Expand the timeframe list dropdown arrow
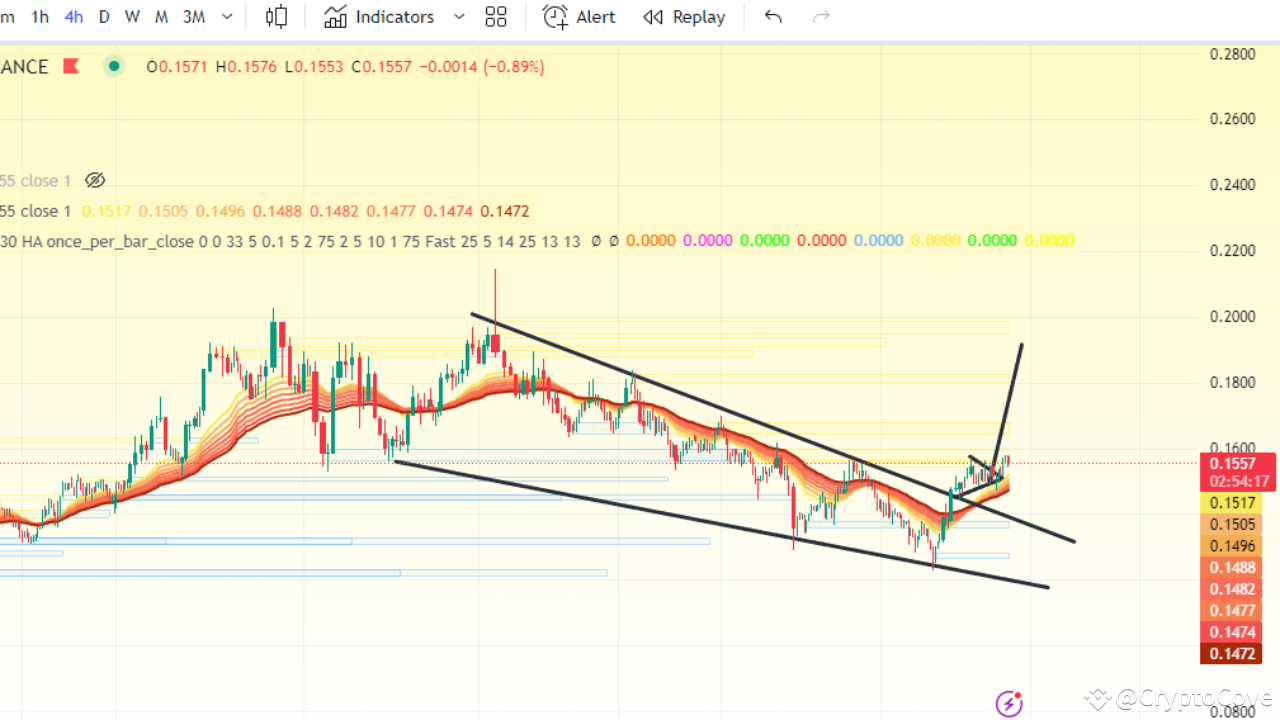 click(x=226, y=16)
